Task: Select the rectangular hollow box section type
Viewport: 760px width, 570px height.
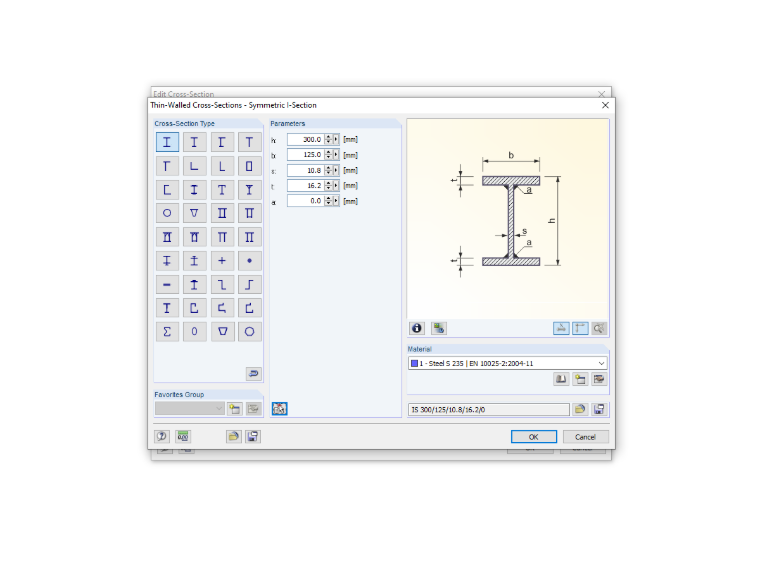Action: click(249, 166)
